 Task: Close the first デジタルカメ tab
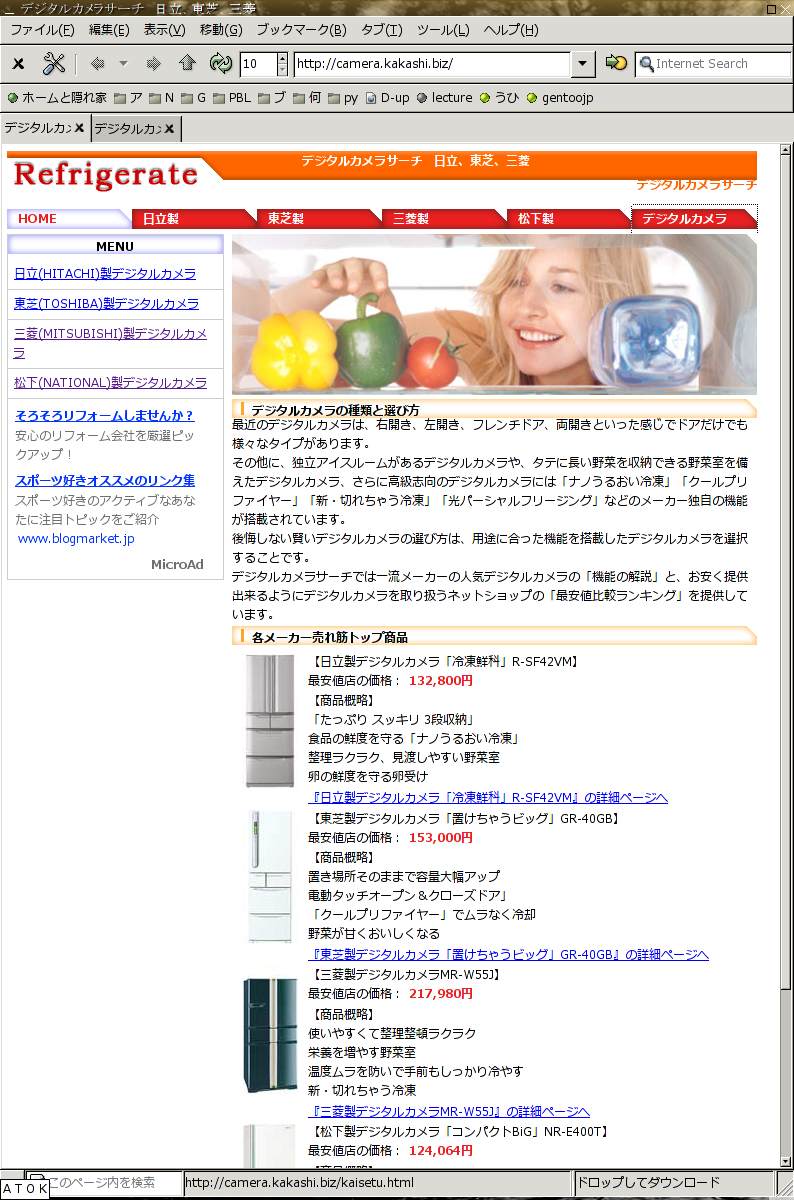pos(80,129)
